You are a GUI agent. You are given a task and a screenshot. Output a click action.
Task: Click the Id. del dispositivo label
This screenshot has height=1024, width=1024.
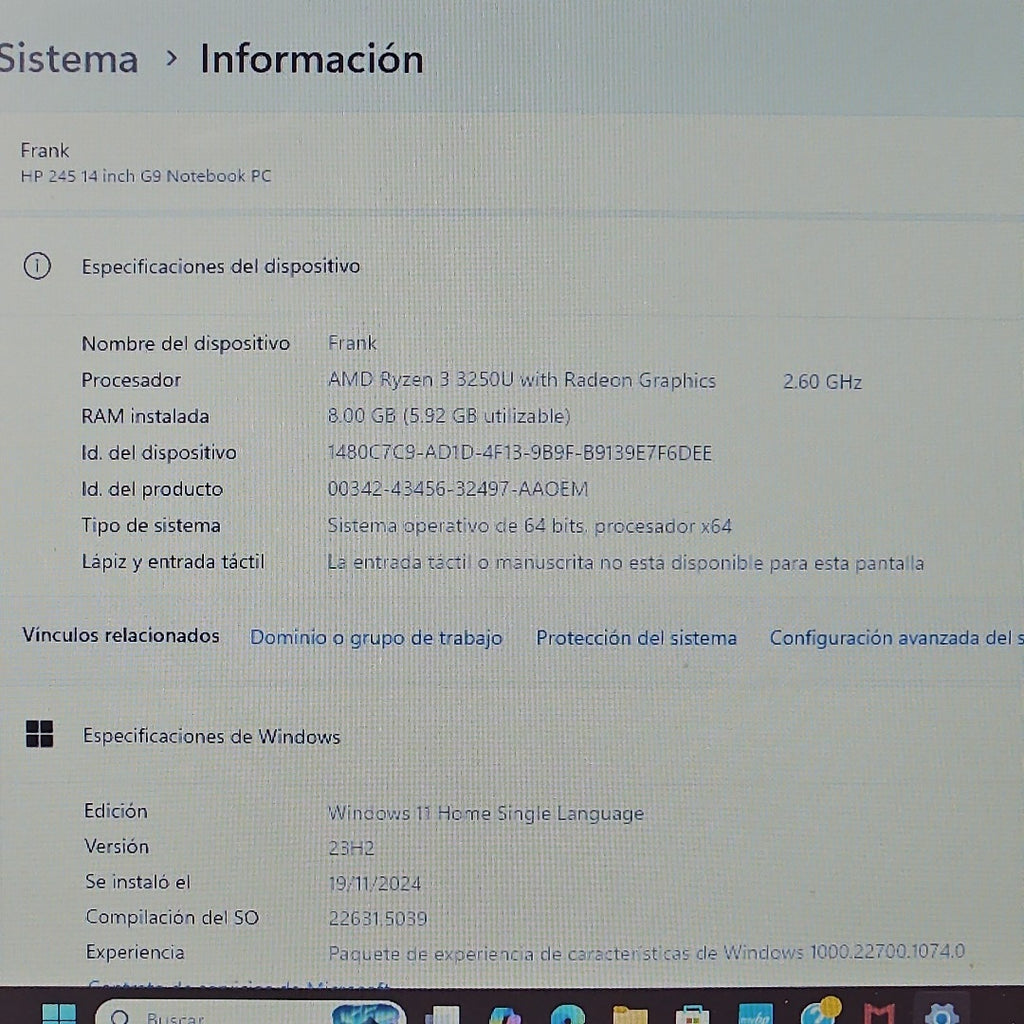(x=159, y=453)
